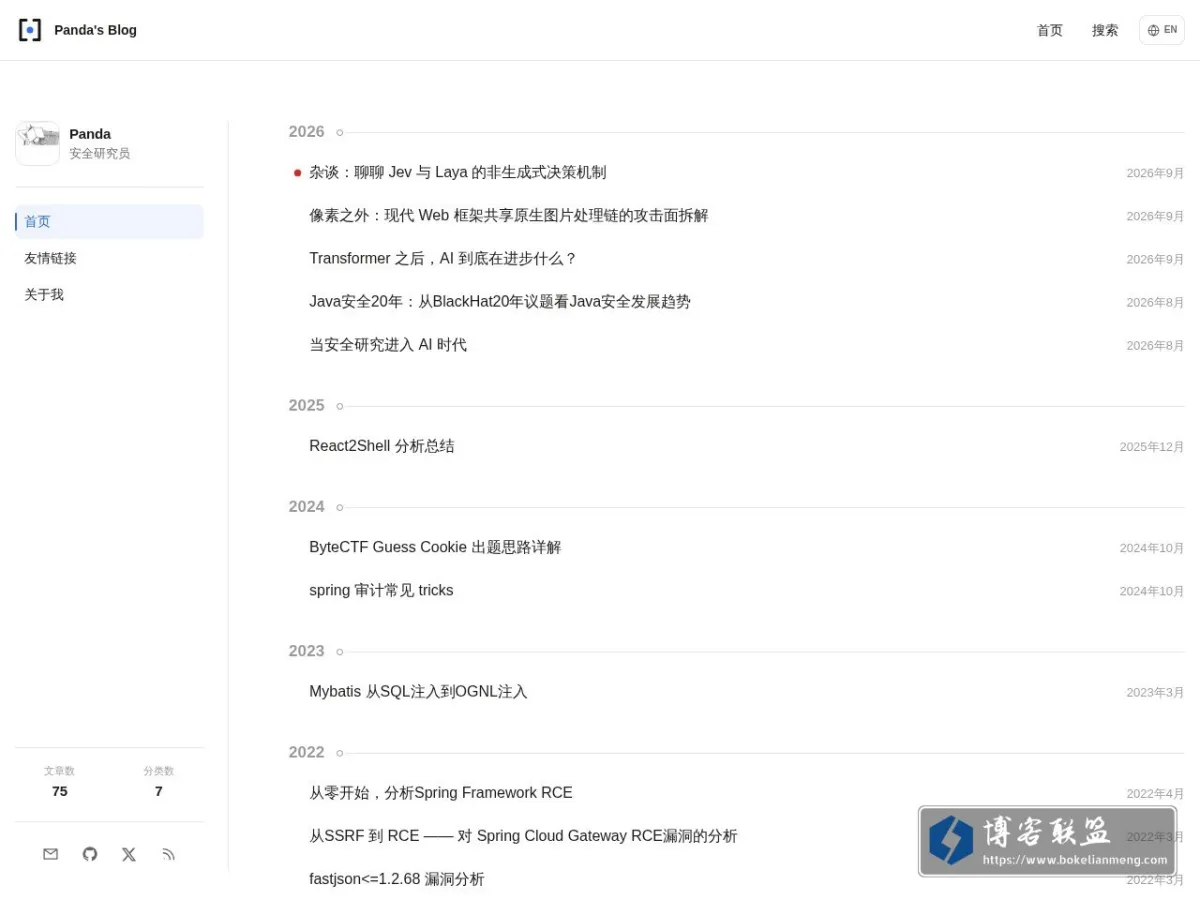Image resolution: width=1200 pixels, height=900 pixels.
Task: Open article 当安全研究进入 AI 时代
Action: coord(388,344)
